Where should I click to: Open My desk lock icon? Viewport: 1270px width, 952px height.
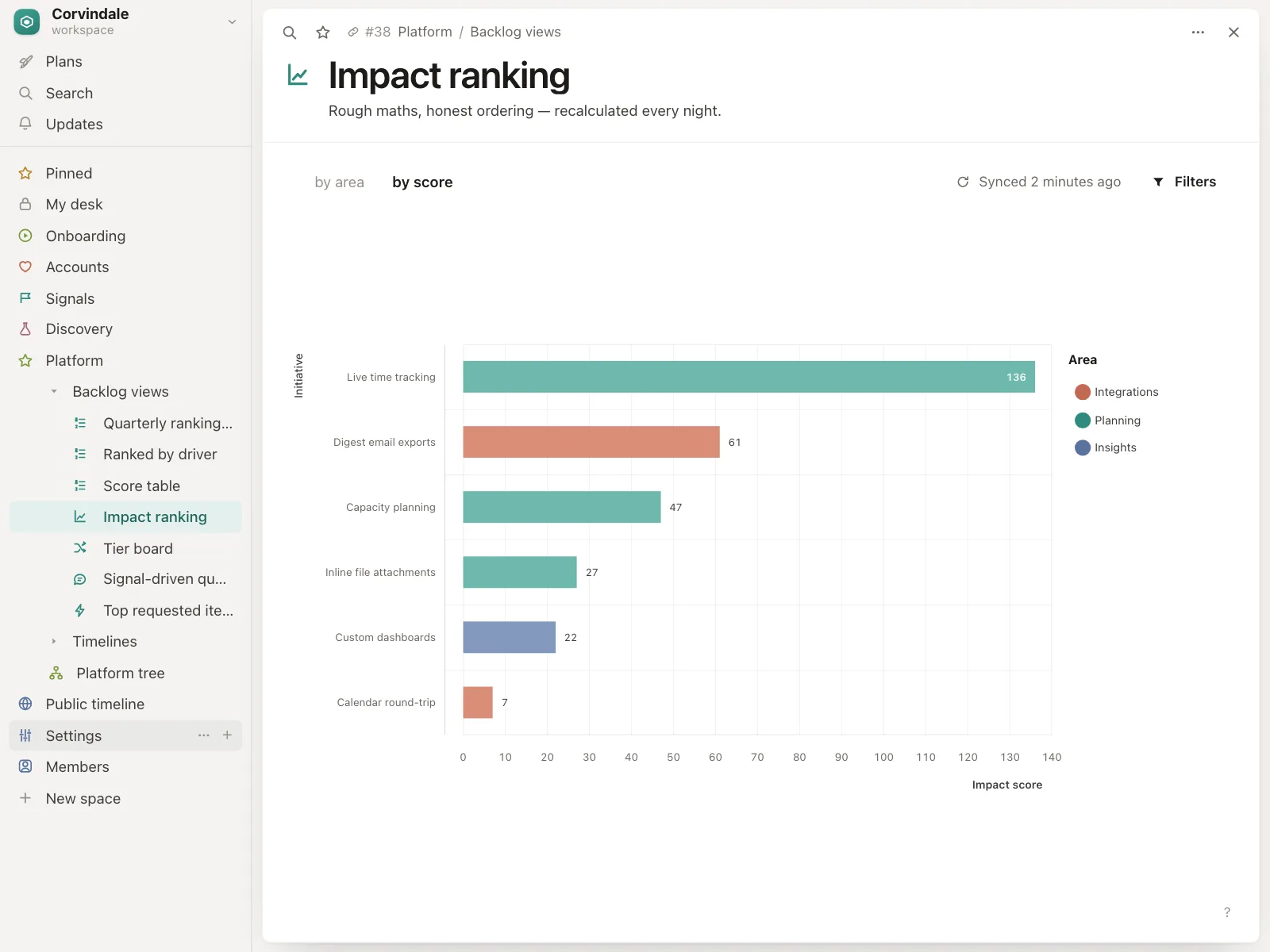(x=25, y=205)
